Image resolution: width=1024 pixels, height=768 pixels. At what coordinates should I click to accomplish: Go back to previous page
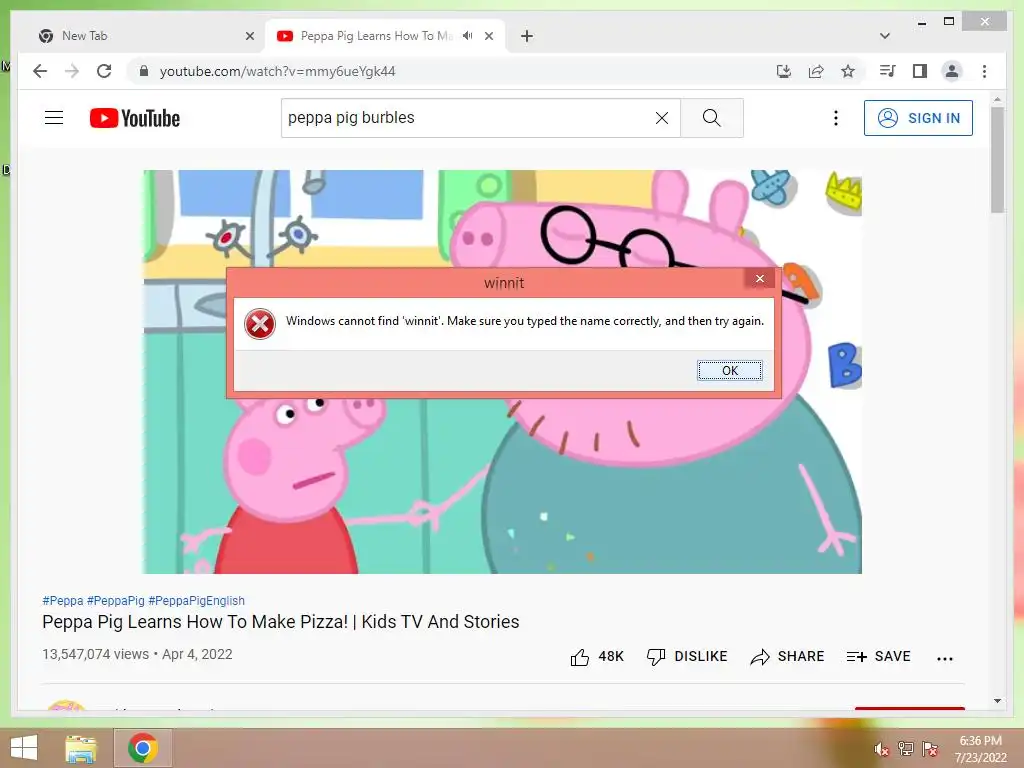pyautogui.click(x=40, y=71)
